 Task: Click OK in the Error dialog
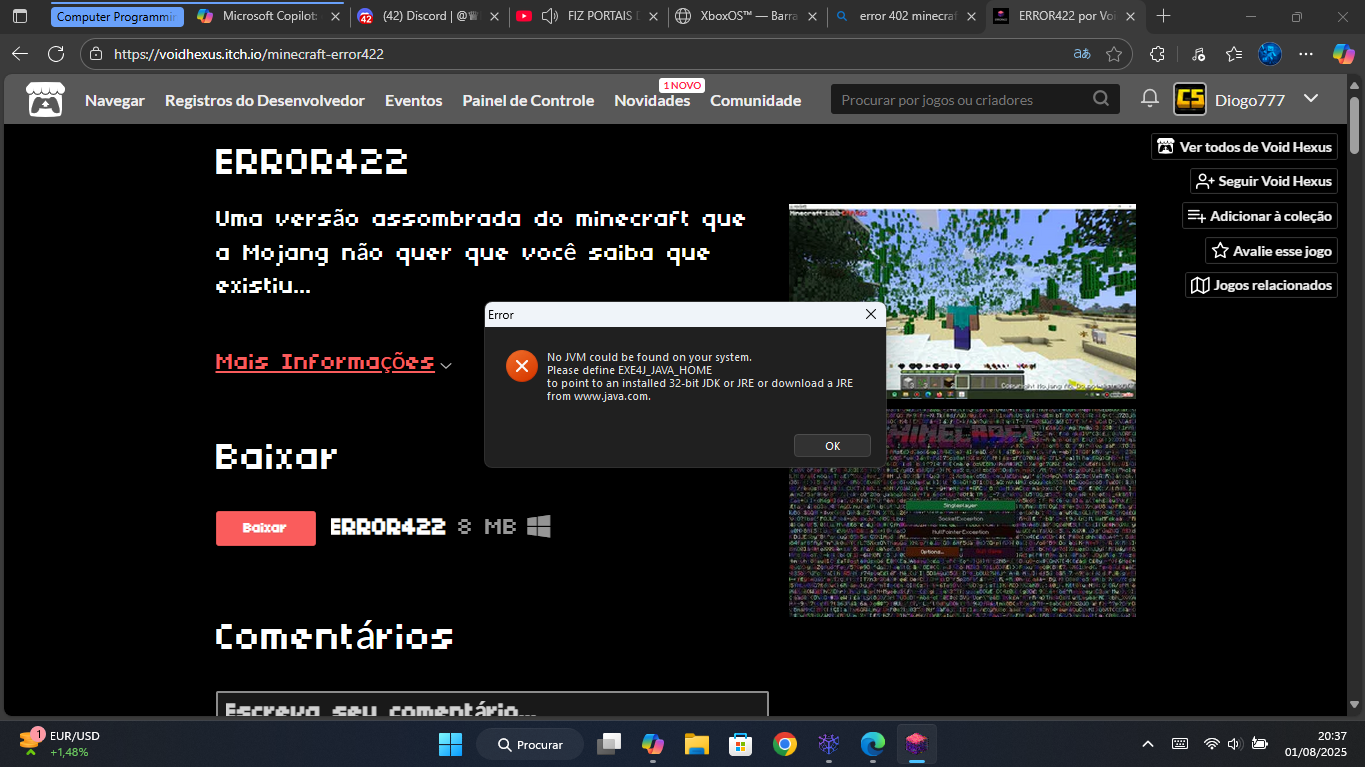pos(832,446)
